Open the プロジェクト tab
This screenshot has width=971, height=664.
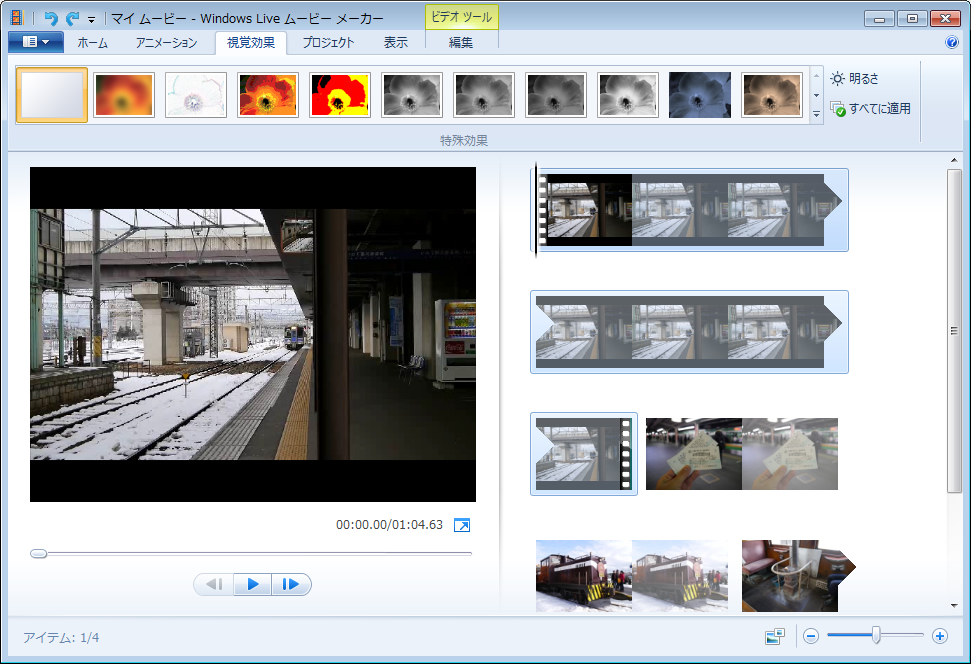[x=329, y=43]
